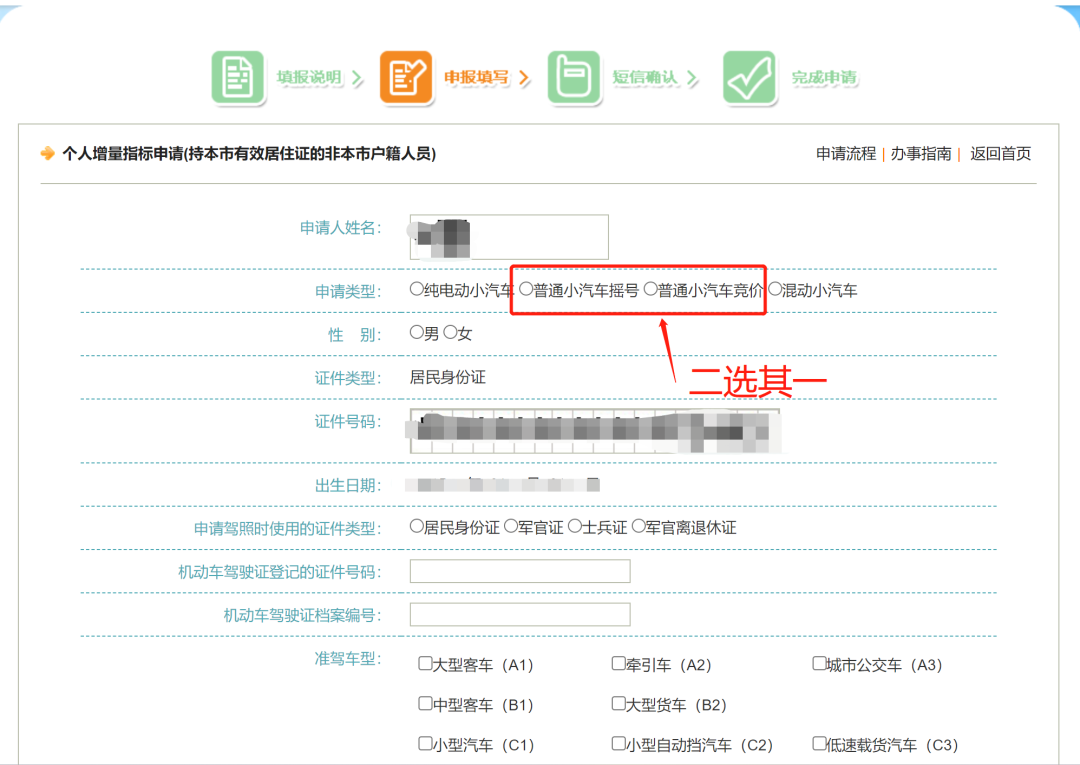The image size is (1080, 765).
Task: Check the 牵引车 (A2) box
Action: (619, 664)
